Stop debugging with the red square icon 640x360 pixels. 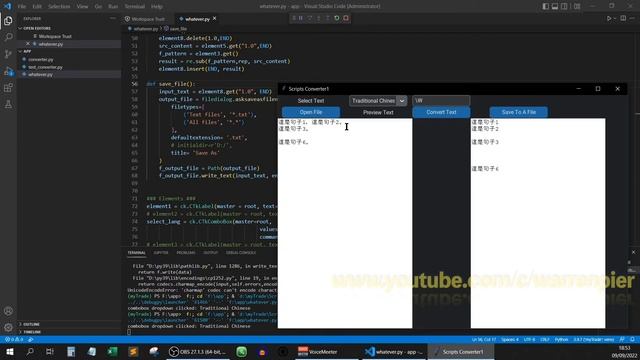coord(346,18)
